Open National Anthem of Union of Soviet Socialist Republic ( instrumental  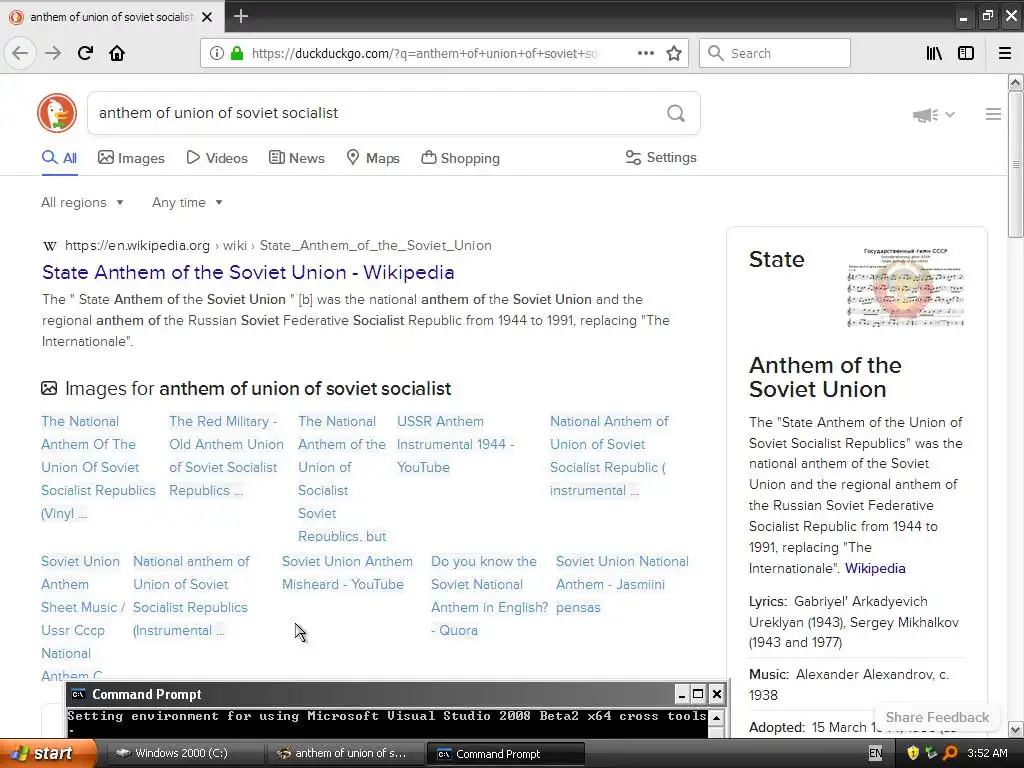tap(609, 456)
